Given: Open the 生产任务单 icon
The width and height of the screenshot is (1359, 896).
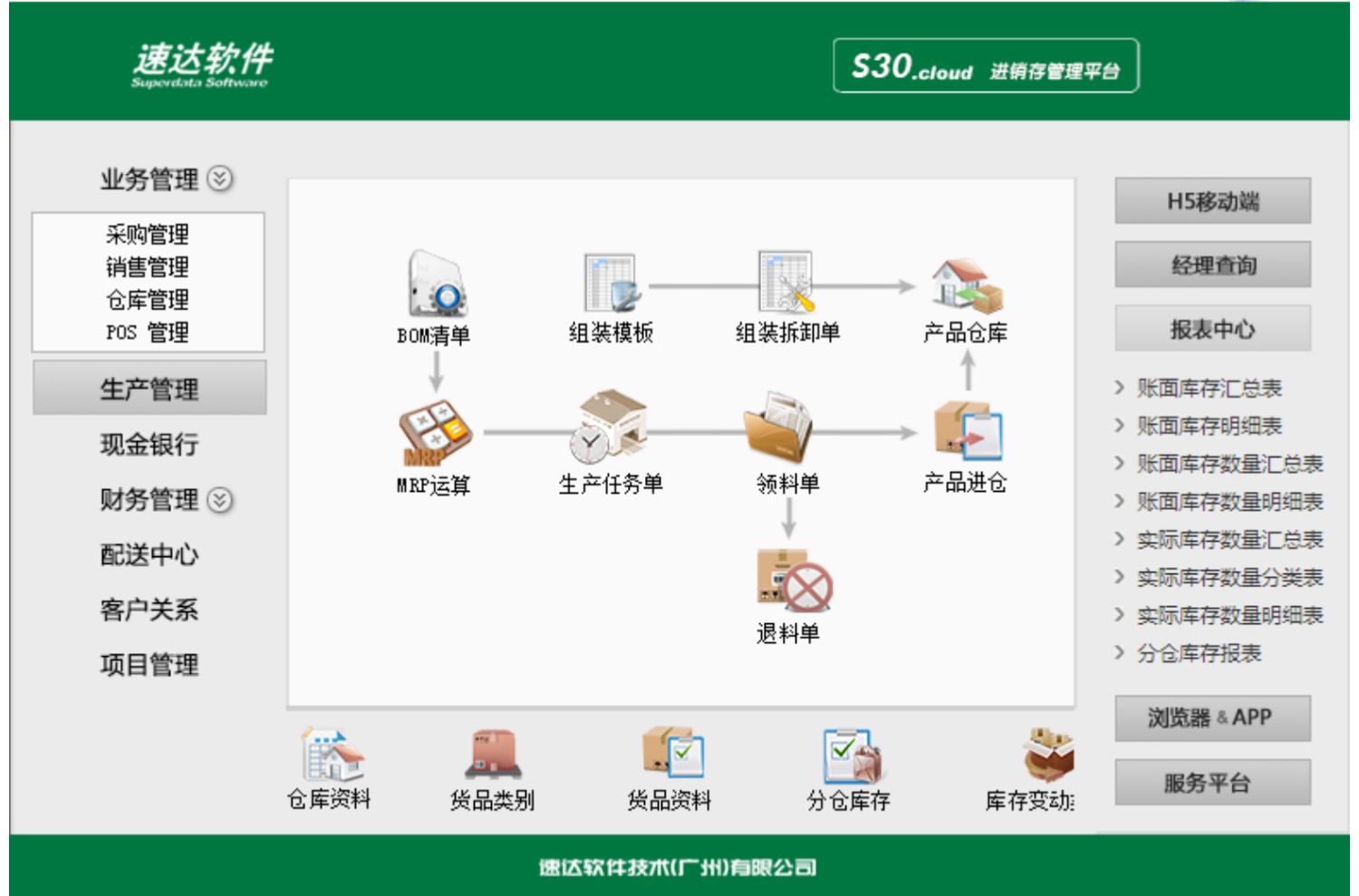Looking at the screenshot, I should 609,426.
